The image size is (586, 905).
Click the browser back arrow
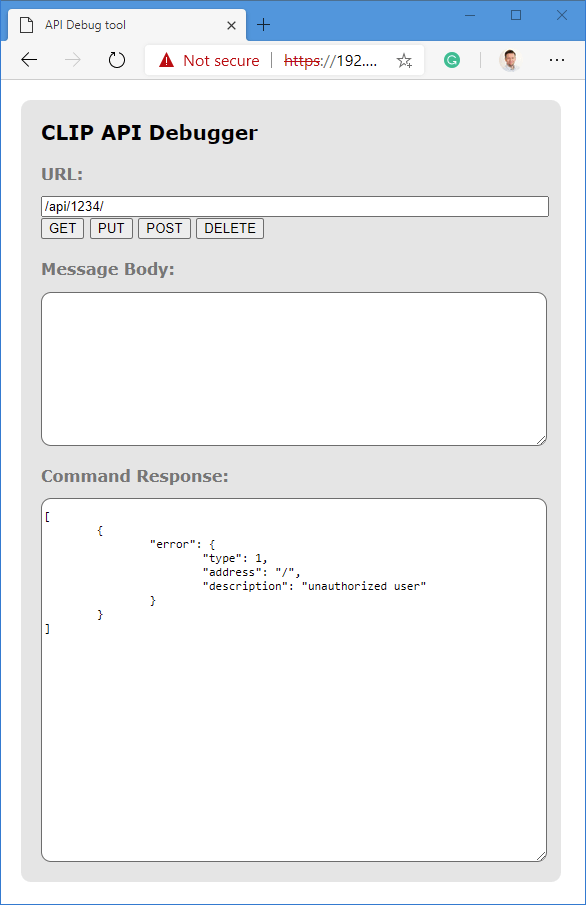(29, 59)
